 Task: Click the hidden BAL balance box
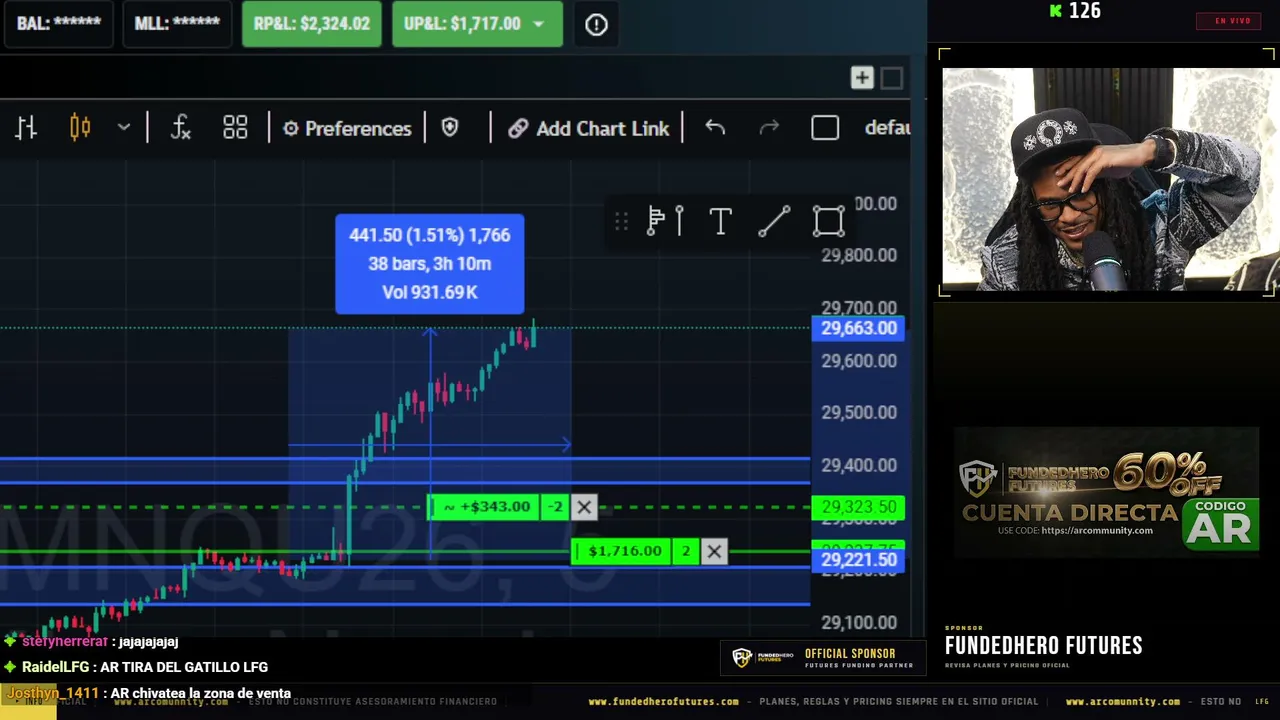59,24
